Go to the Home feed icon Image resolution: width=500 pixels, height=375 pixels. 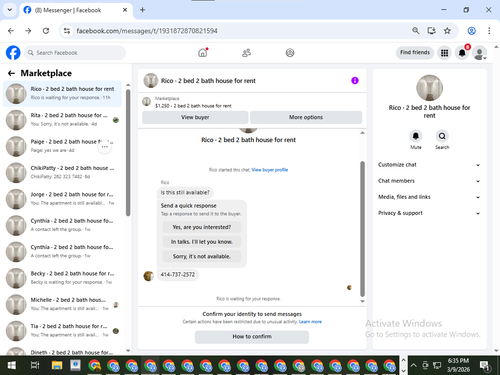203,53
